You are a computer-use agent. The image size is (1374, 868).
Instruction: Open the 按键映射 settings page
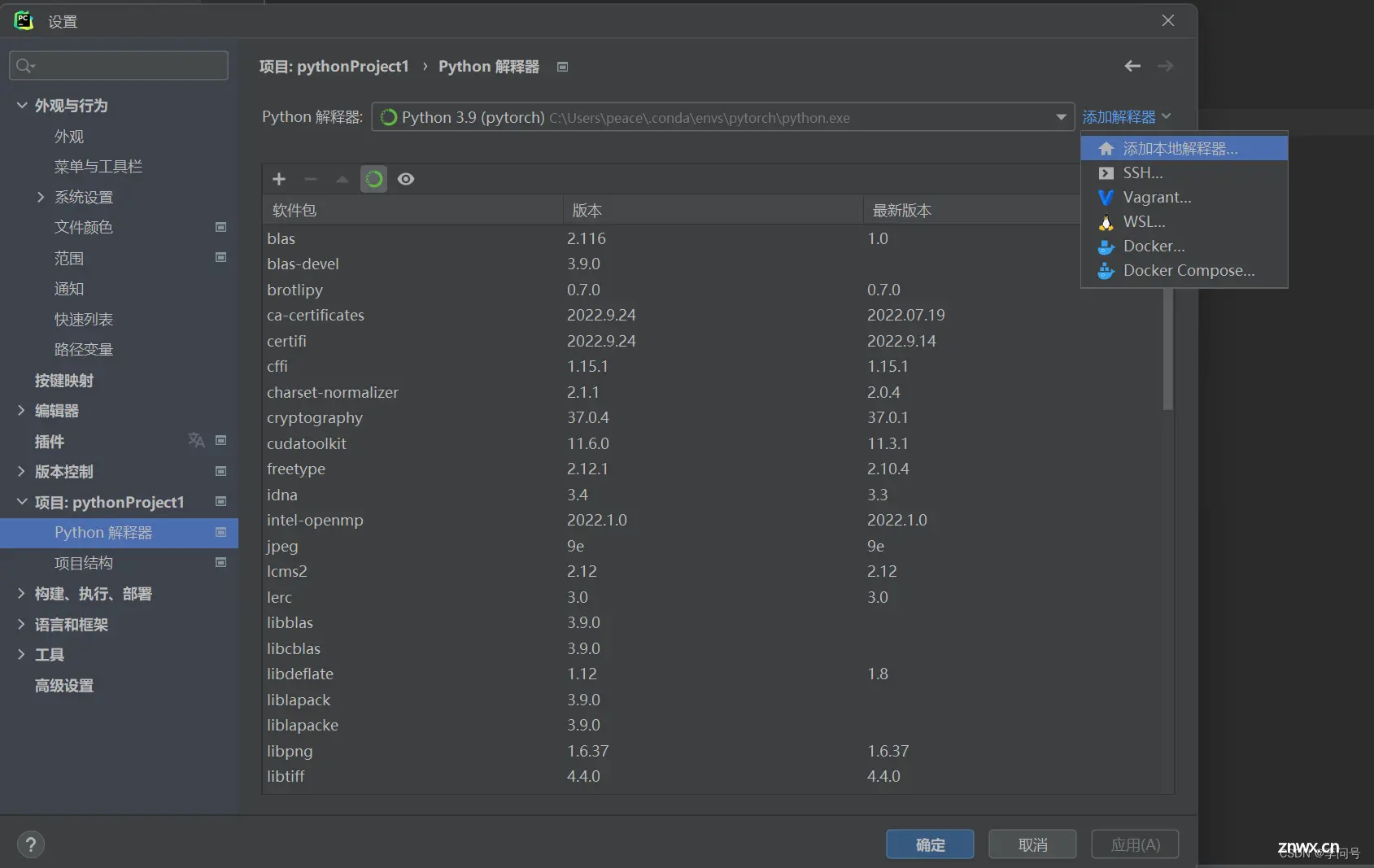[x=63, y=380]
